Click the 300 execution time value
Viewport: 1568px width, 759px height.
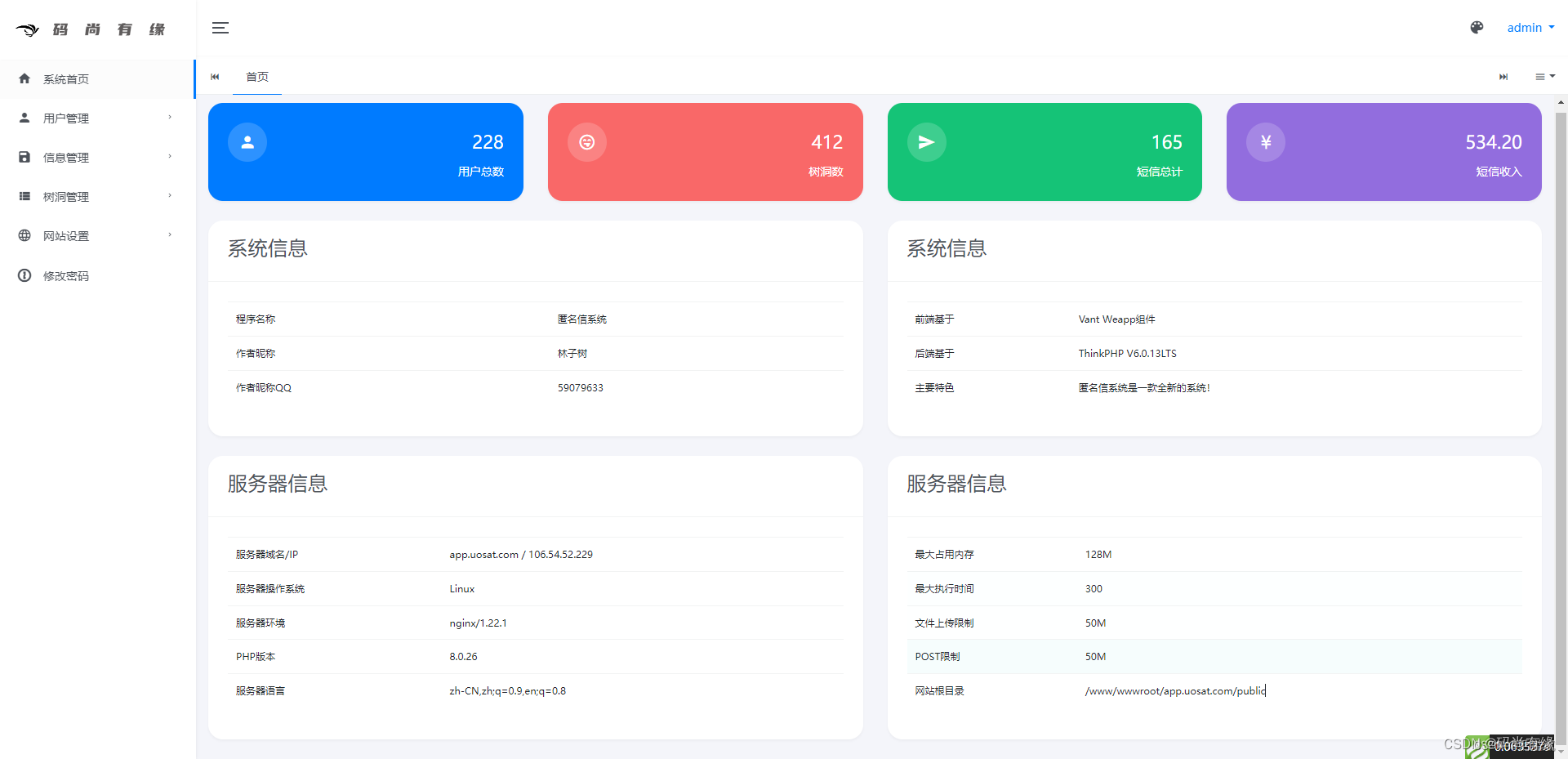tap(1094, 589)
